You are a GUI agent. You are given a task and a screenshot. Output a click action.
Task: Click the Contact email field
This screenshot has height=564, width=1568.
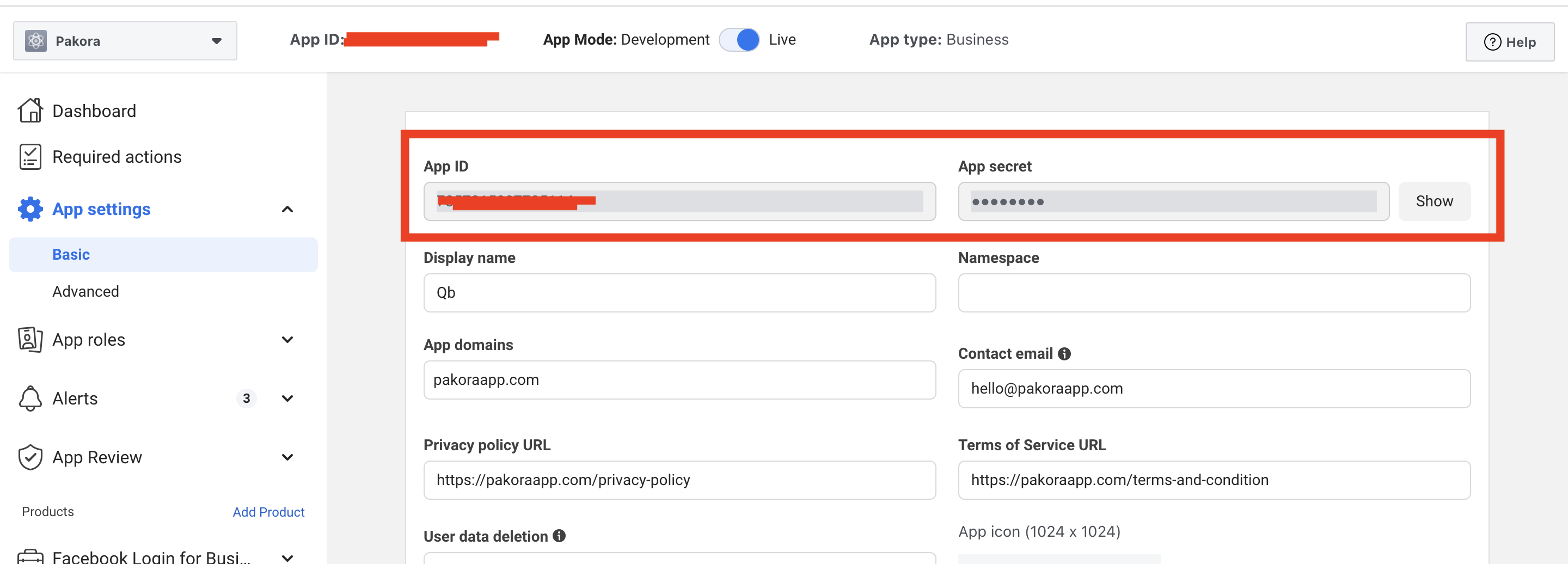1214,389
